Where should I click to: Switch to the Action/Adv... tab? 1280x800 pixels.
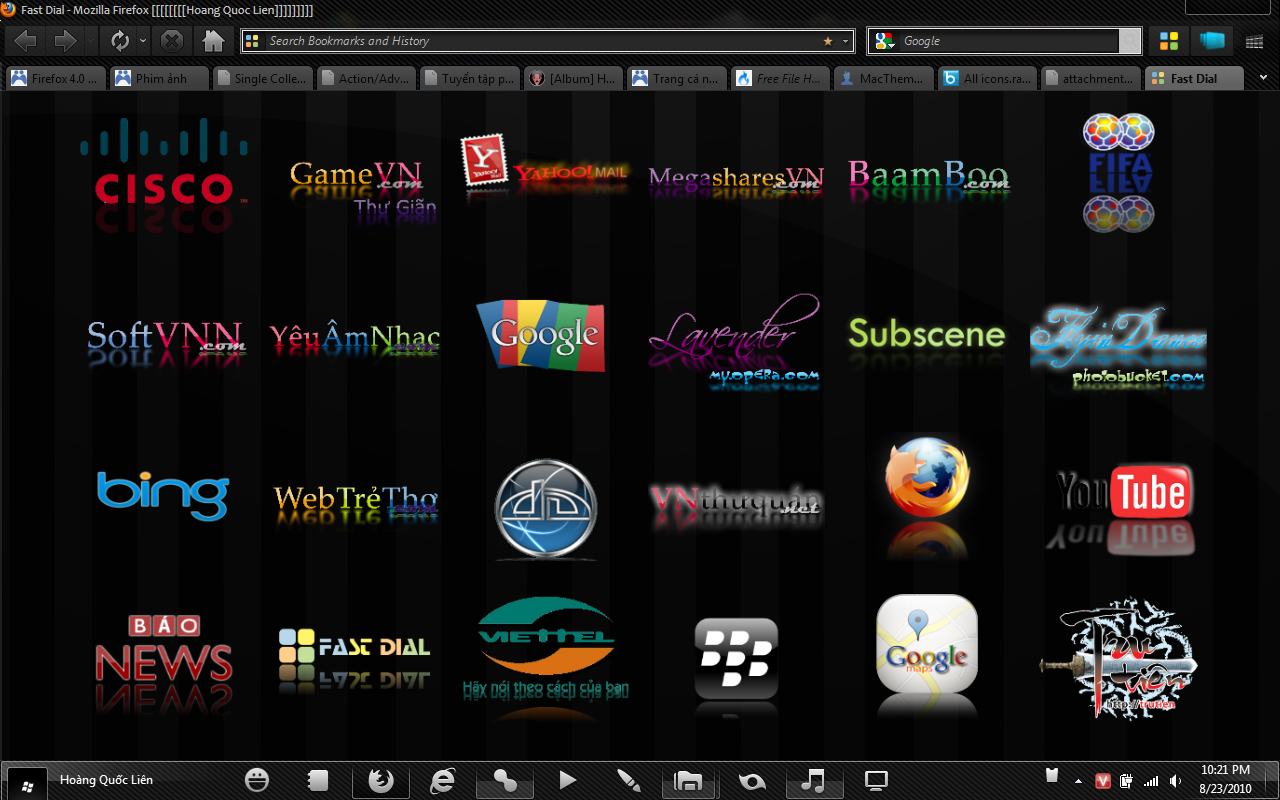[365, 78]
